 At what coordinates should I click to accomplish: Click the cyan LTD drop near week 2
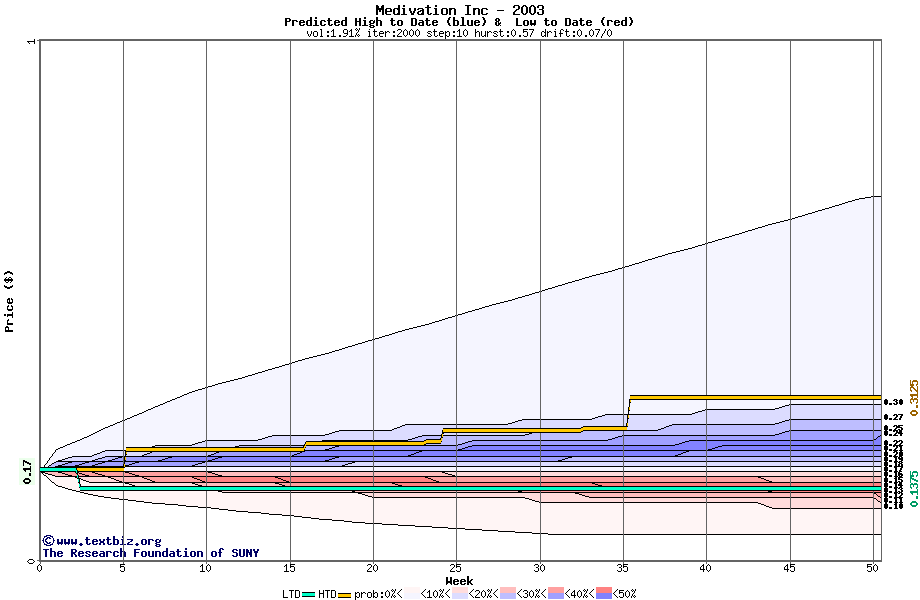(x=78, y=478)
